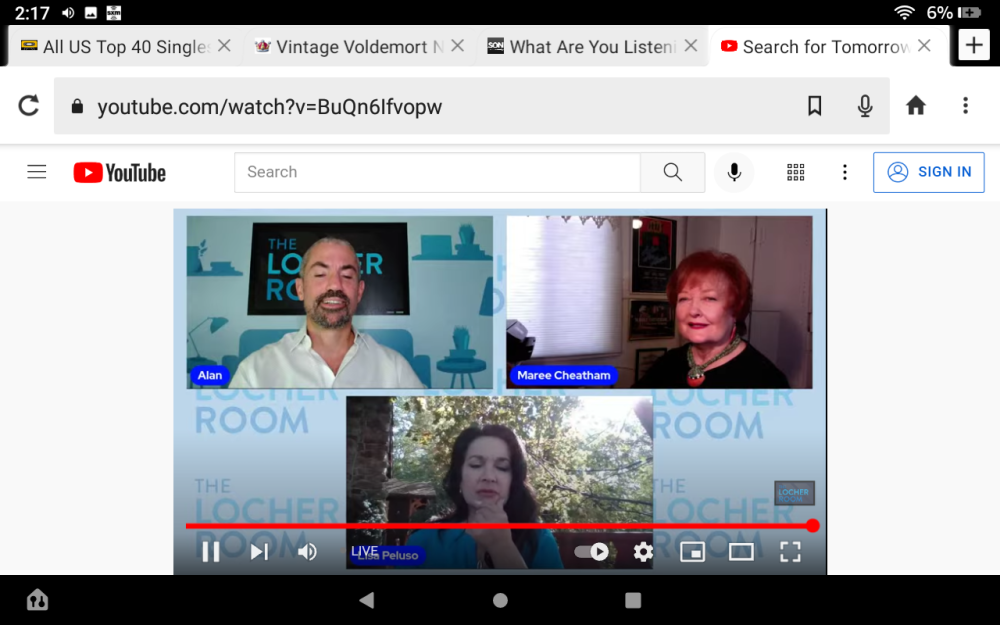Bookmark the current page
Image resolution: width=1000 pixels, height=625 pixels.
click(814, 105)
